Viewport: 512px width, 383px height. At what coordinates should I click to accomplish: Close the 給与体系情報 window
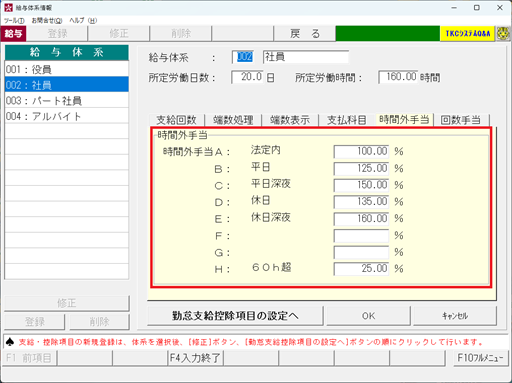(500, 8)
